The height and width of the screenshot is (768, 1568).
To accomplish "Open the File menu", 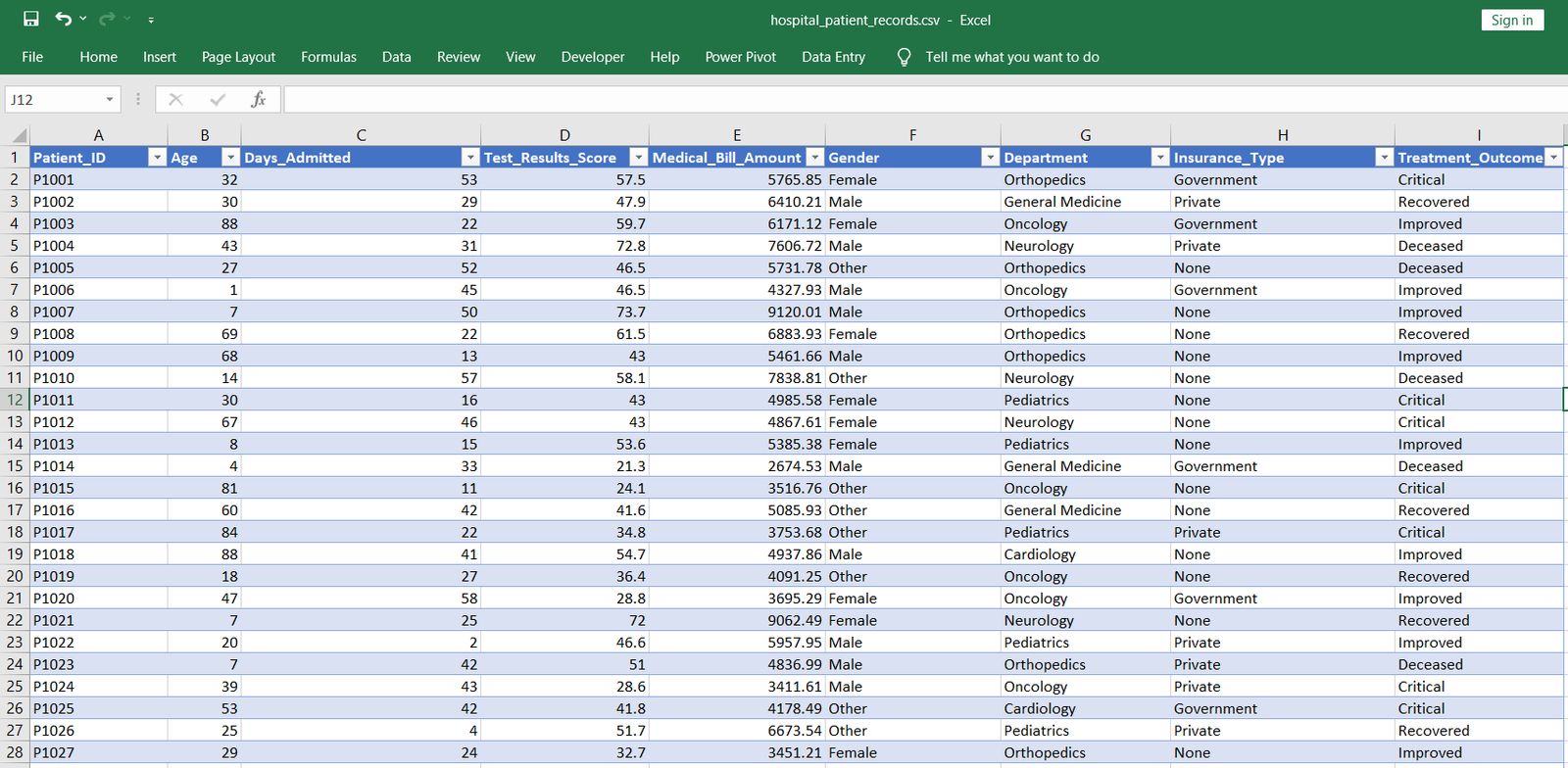I will point(32,57).
